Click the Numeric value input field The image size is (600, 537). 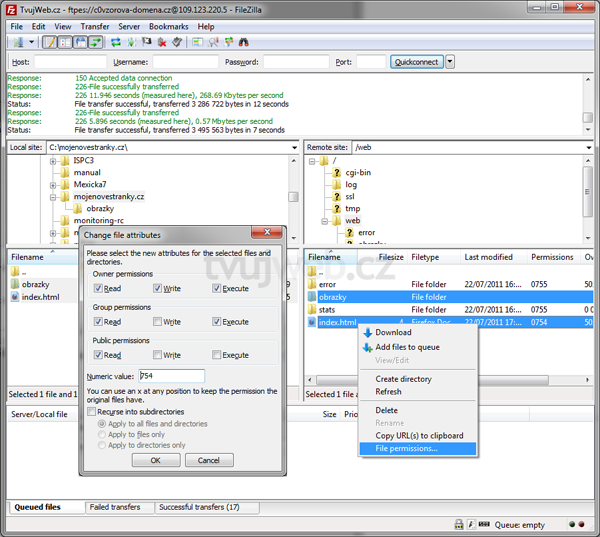point(171,376)
